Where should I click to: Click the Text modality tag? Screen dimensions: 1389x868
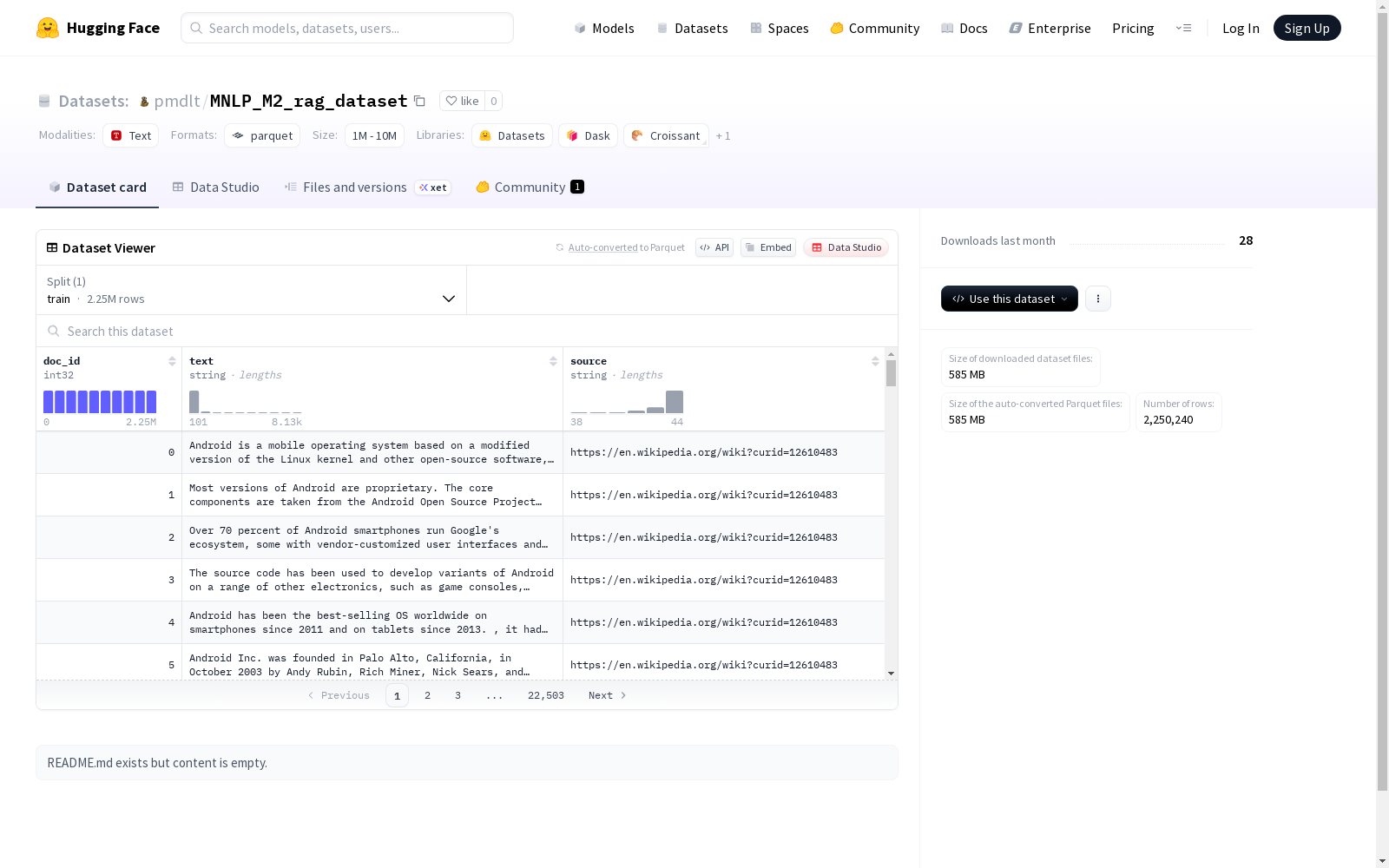click(130, 135)
